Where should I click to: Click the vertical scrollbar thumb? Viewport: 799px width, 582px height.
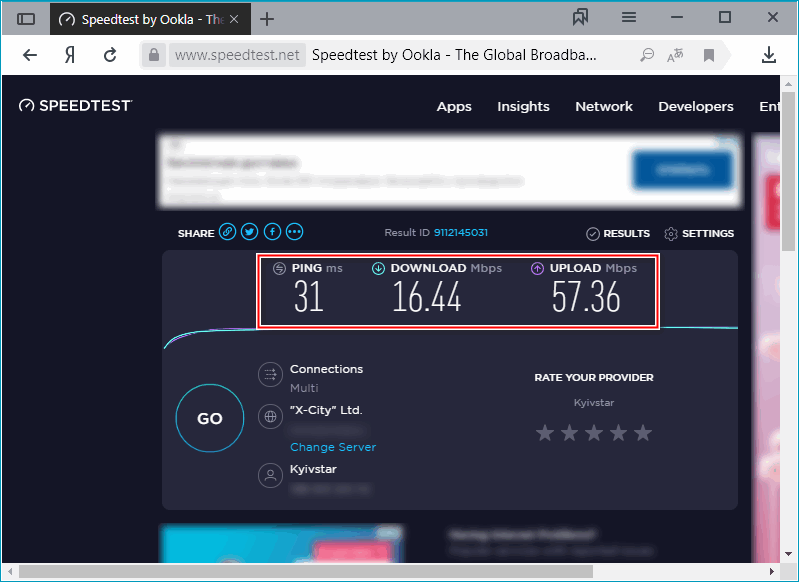[788, 171]
